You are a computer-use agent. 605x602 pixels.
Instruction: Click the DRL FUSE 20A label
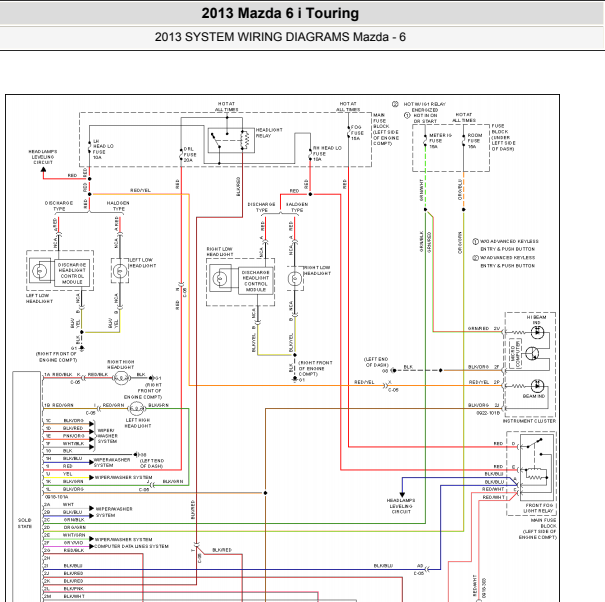pyautogui.click(x=190, y=154)
